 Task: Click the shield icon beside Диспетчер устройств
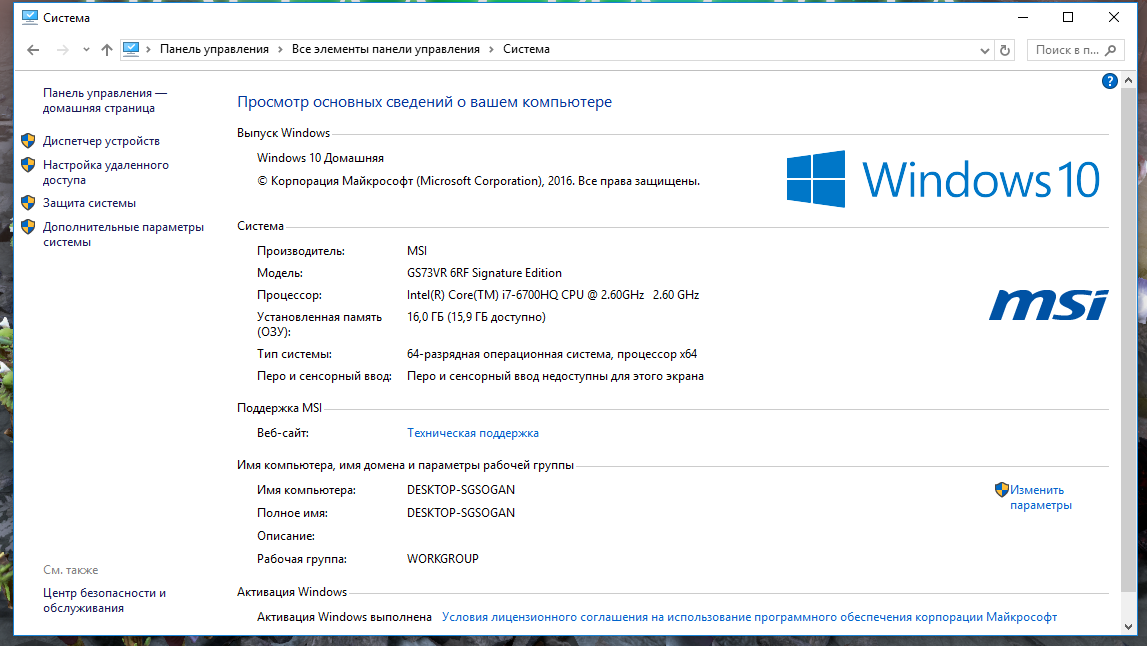point(28,141)
